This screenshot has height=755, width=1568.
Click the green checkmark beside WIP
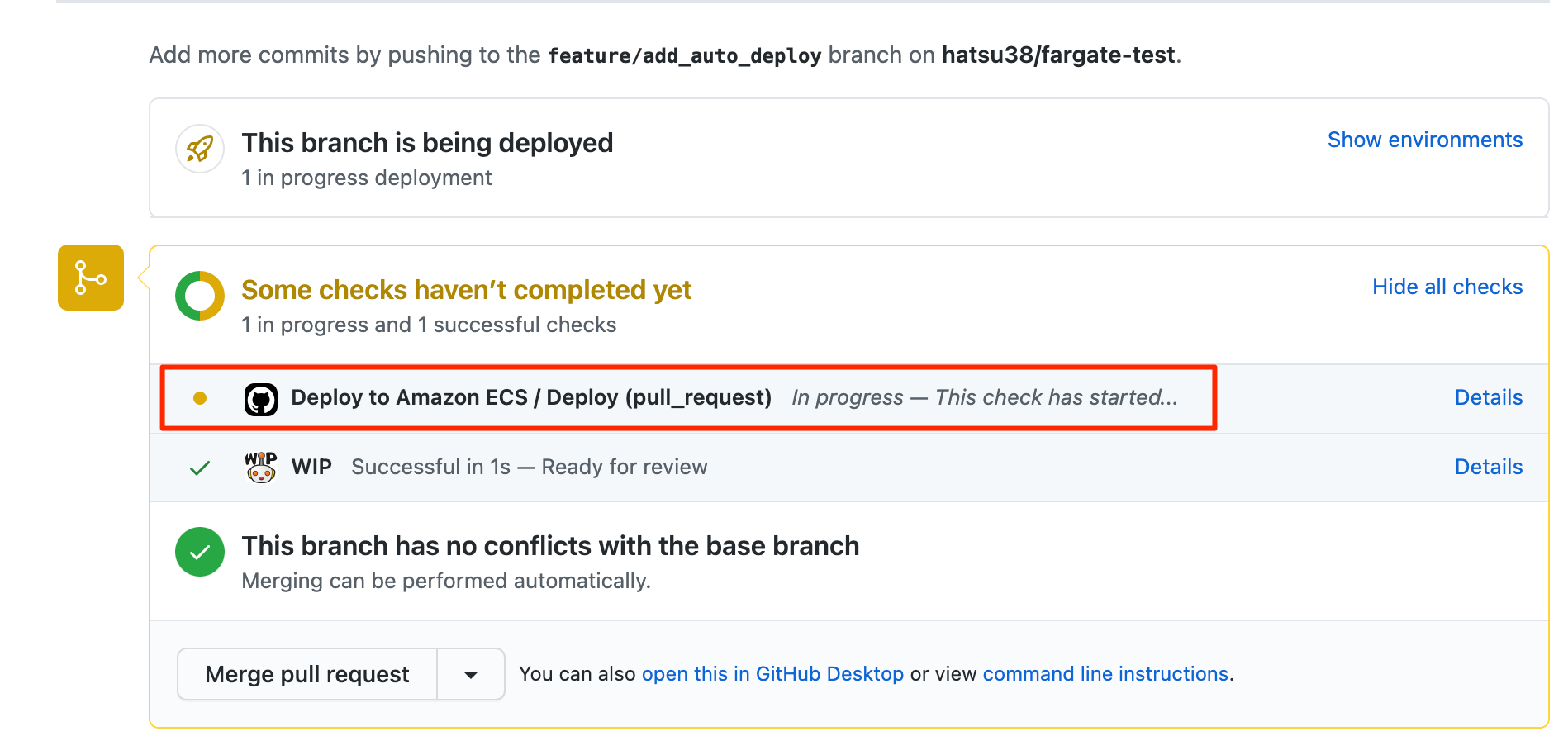[199, 467]
